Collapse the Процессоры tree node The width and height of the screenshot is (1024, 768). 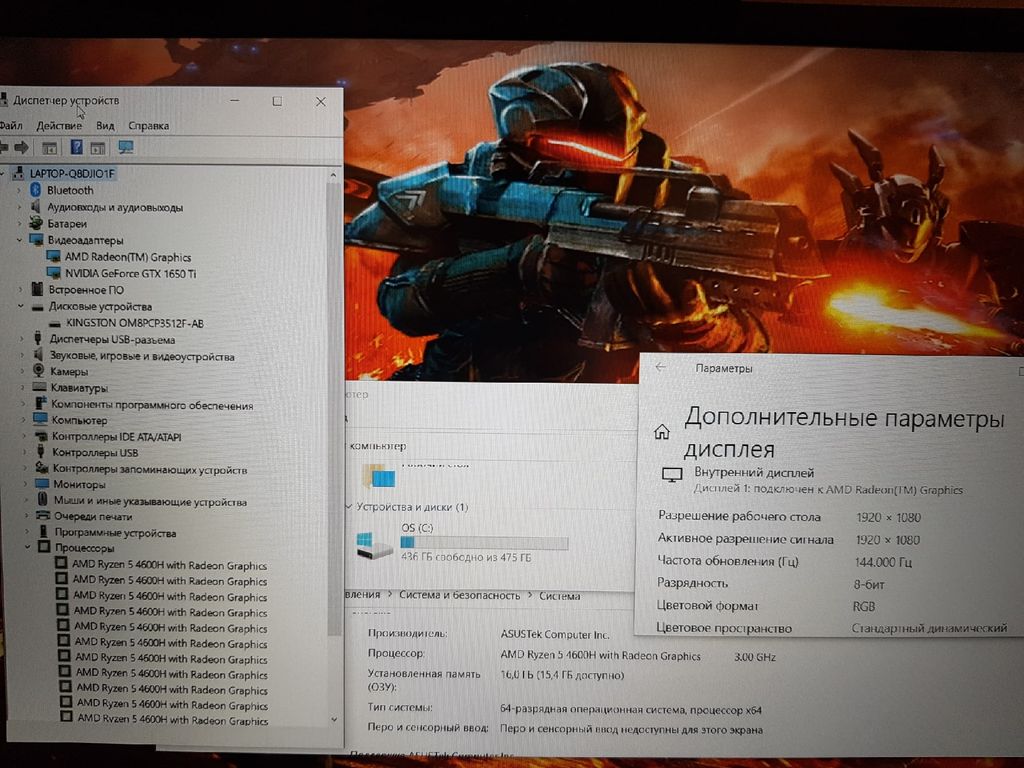(27, 547)
